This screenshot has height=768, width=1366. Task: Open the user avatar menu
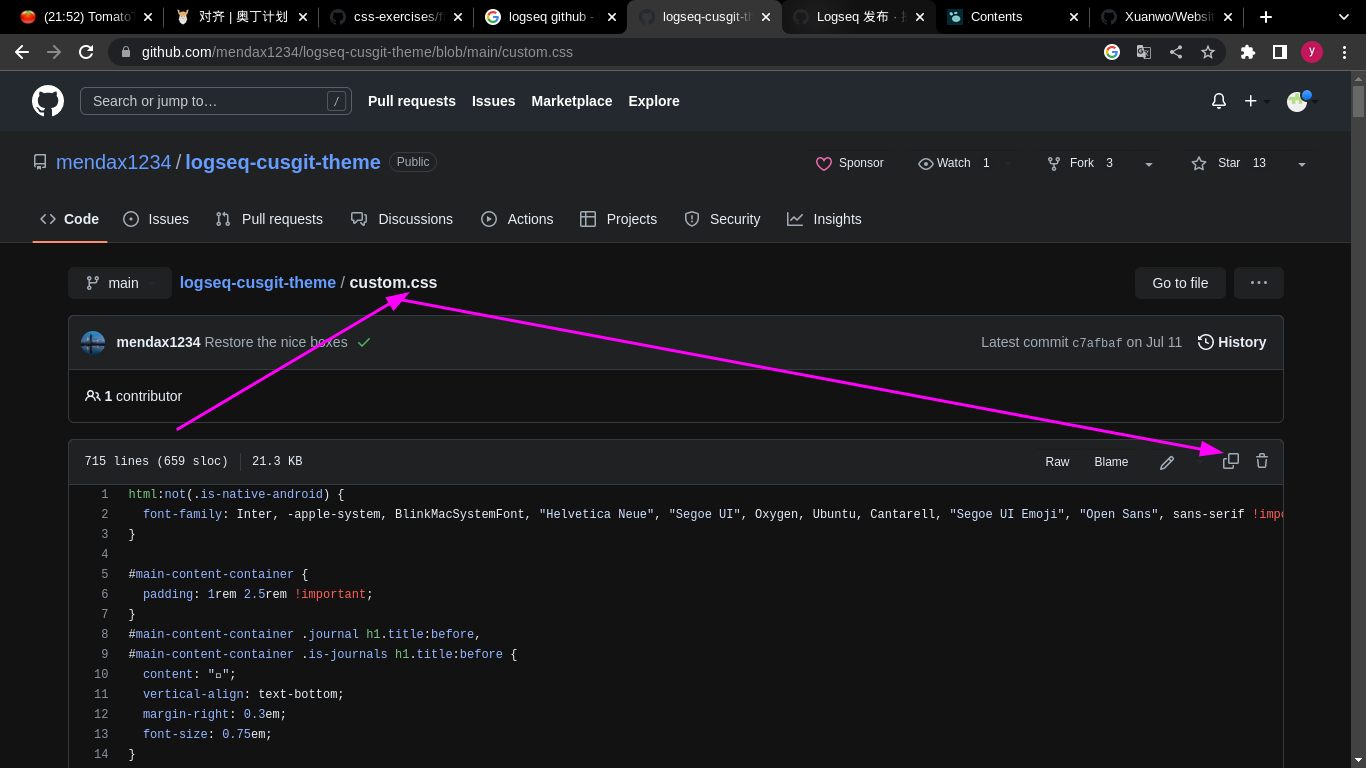1303,101
